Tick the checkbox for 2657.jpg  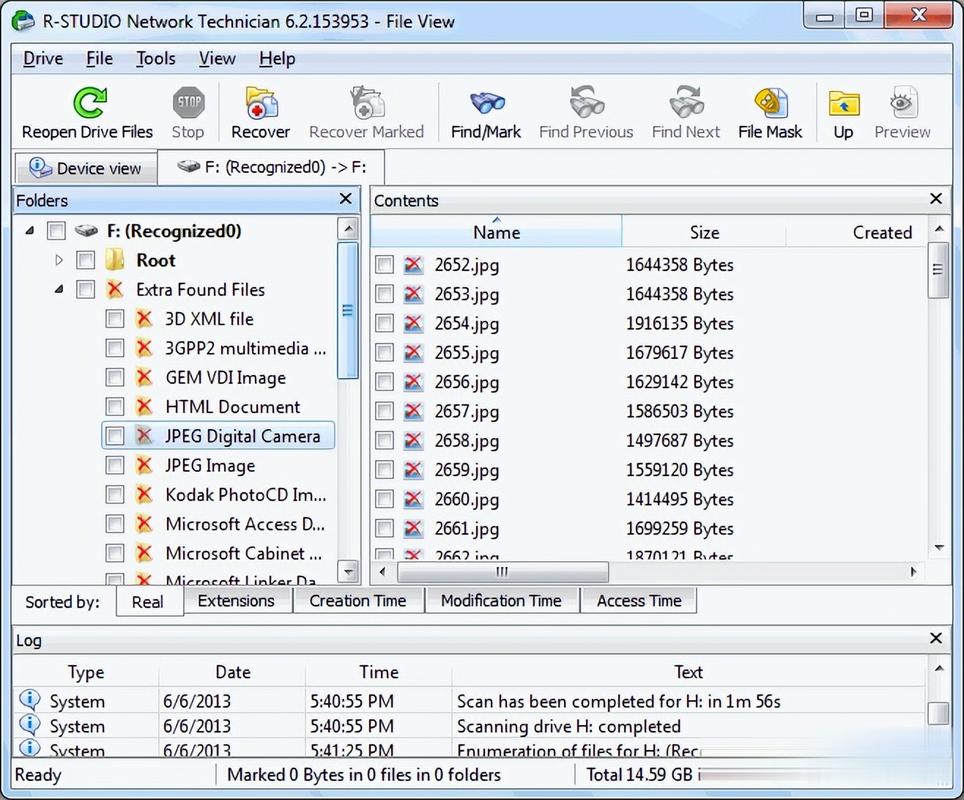[385, 411]
